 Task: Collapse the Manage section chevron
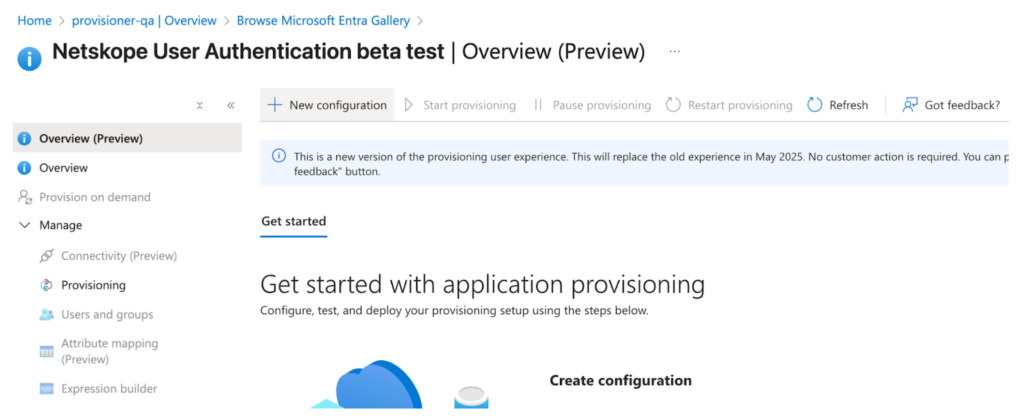click(25, 225)
